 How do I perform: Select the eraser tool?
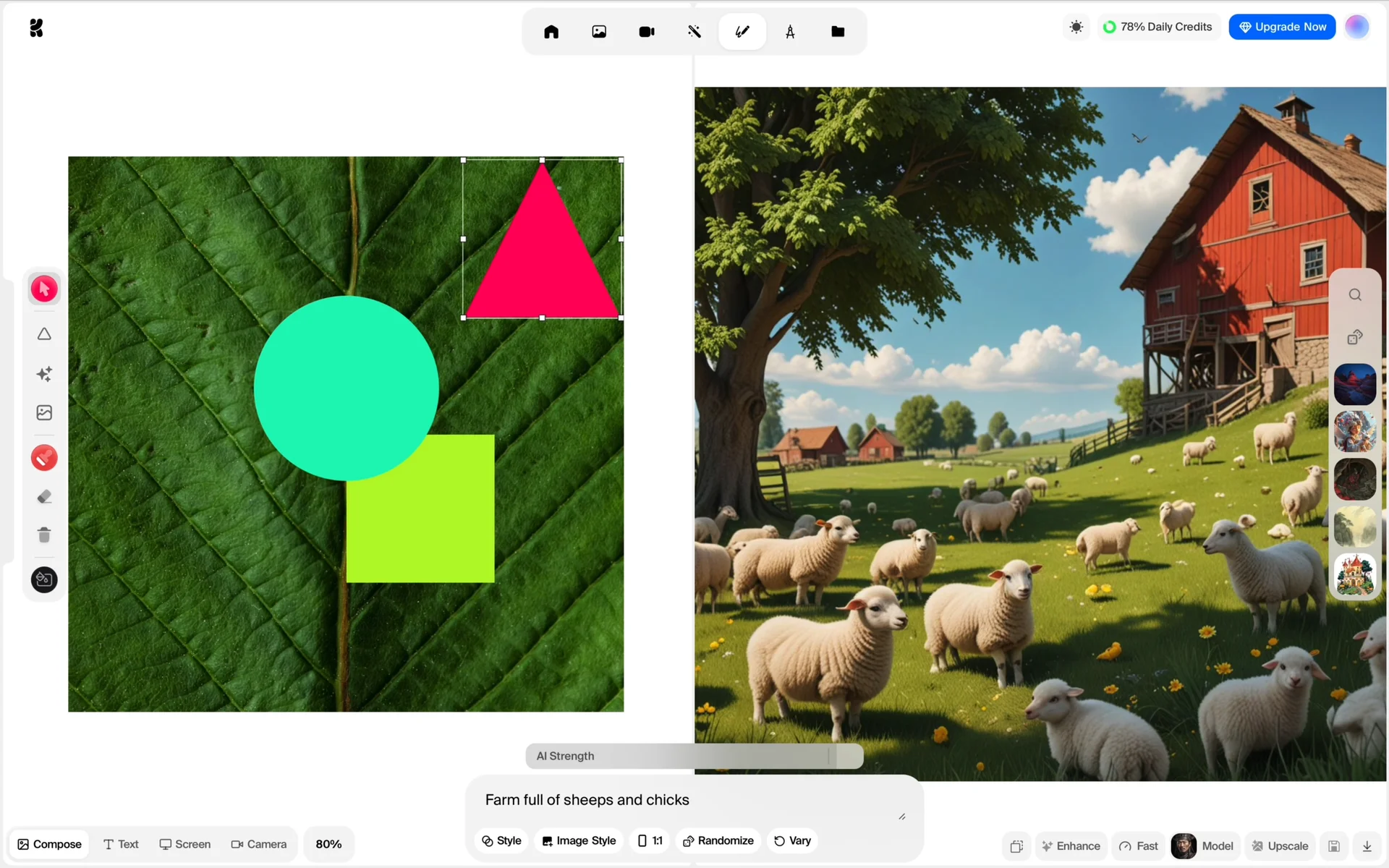(44, 497)
